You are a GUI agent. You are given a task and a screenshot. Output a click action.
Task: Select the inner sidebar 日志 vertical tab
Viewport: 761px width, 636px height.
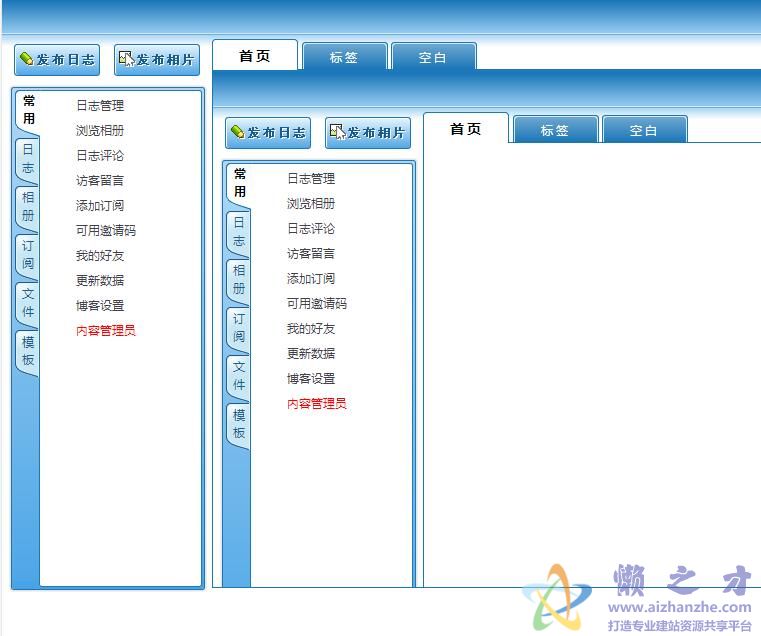pos(239,232)
